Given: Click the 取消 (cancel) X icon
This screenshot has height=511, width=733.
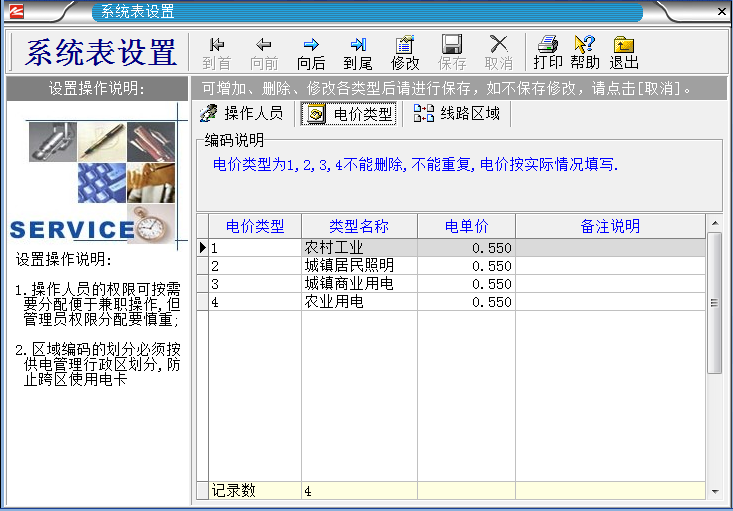Looking at the screenshot, I should coord(498,52).
